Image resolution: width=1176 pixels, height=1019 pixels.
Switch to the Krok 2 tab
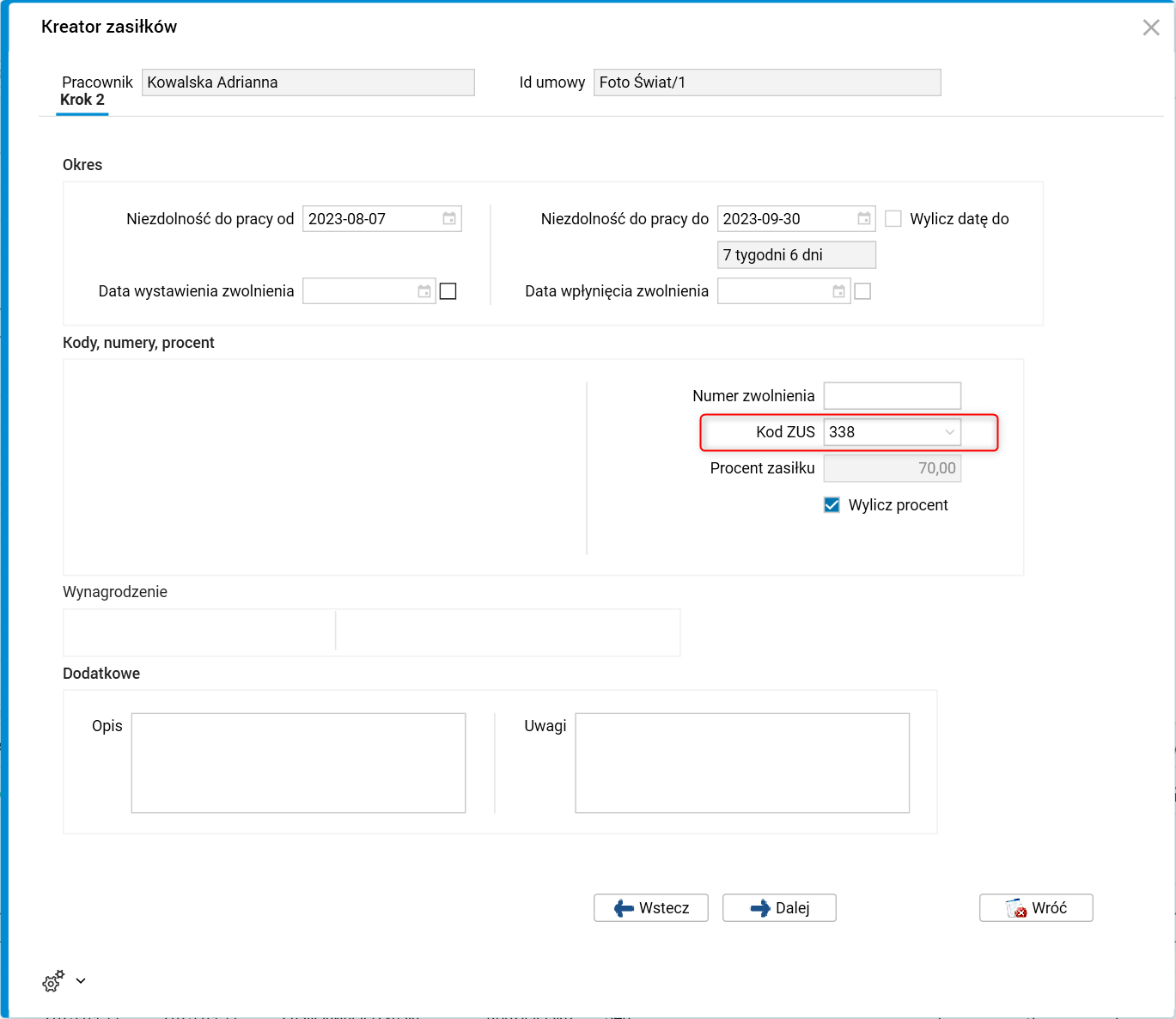(82, 101)
